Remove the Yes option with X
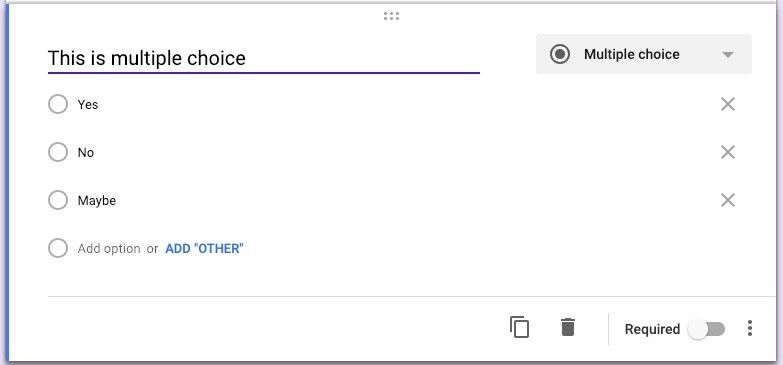 pos(728,104)
